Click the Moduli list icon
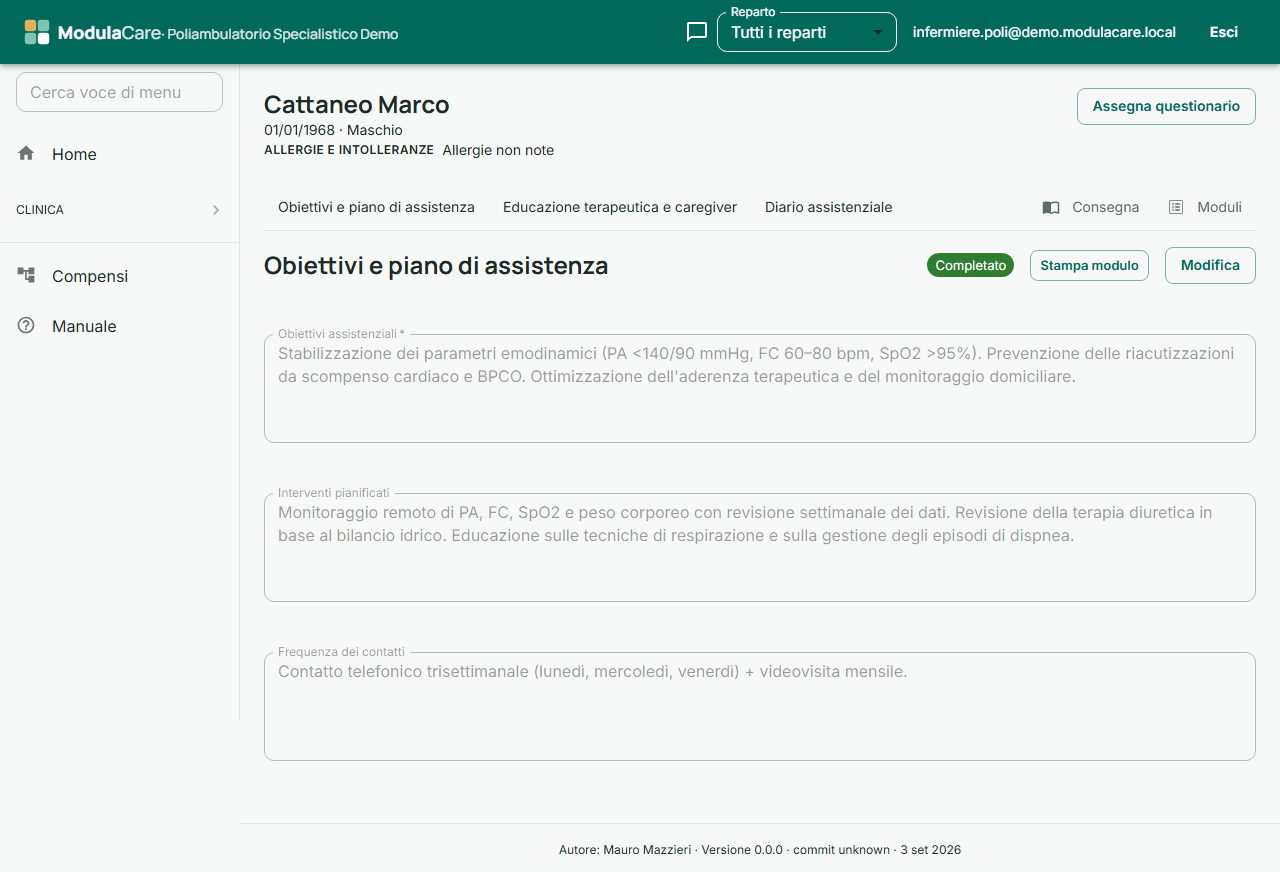Viewport: 1280px width, 872px height. click(1176, 207)
